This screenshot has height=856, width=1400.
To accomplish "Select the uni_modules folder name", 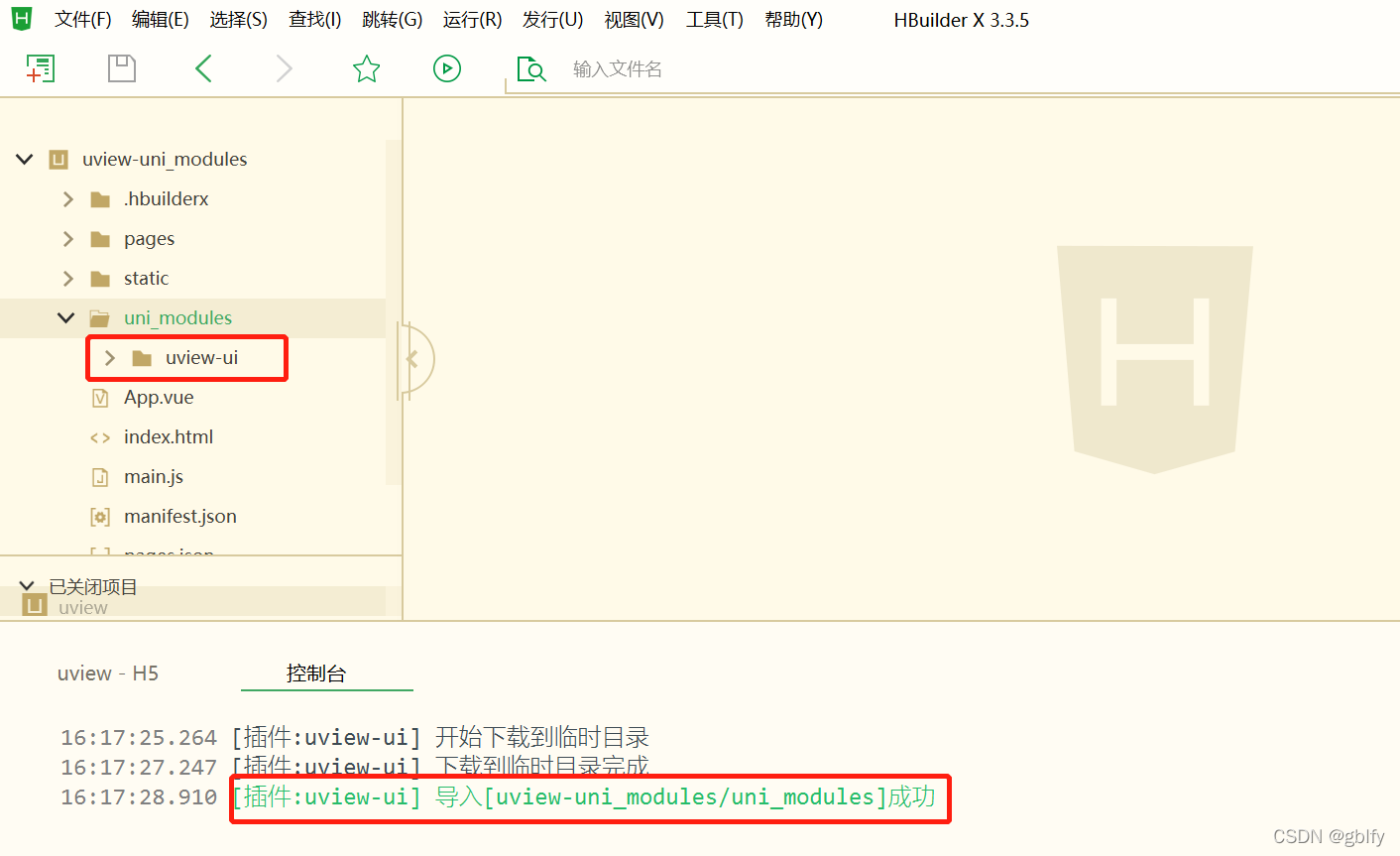I will 178,318.
